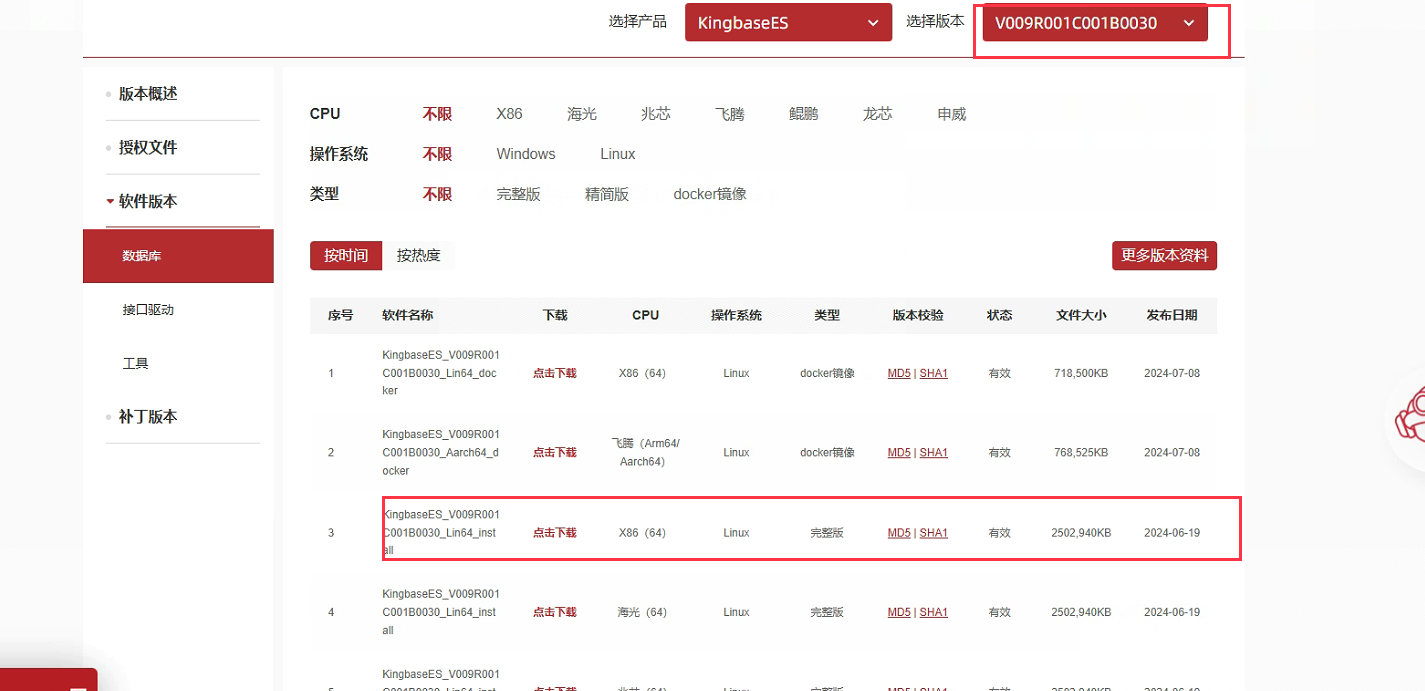The width and height of the screenshot is (1425, 691).
Task: Open 版本概述 in the sidebar
Action: point(148,94)
